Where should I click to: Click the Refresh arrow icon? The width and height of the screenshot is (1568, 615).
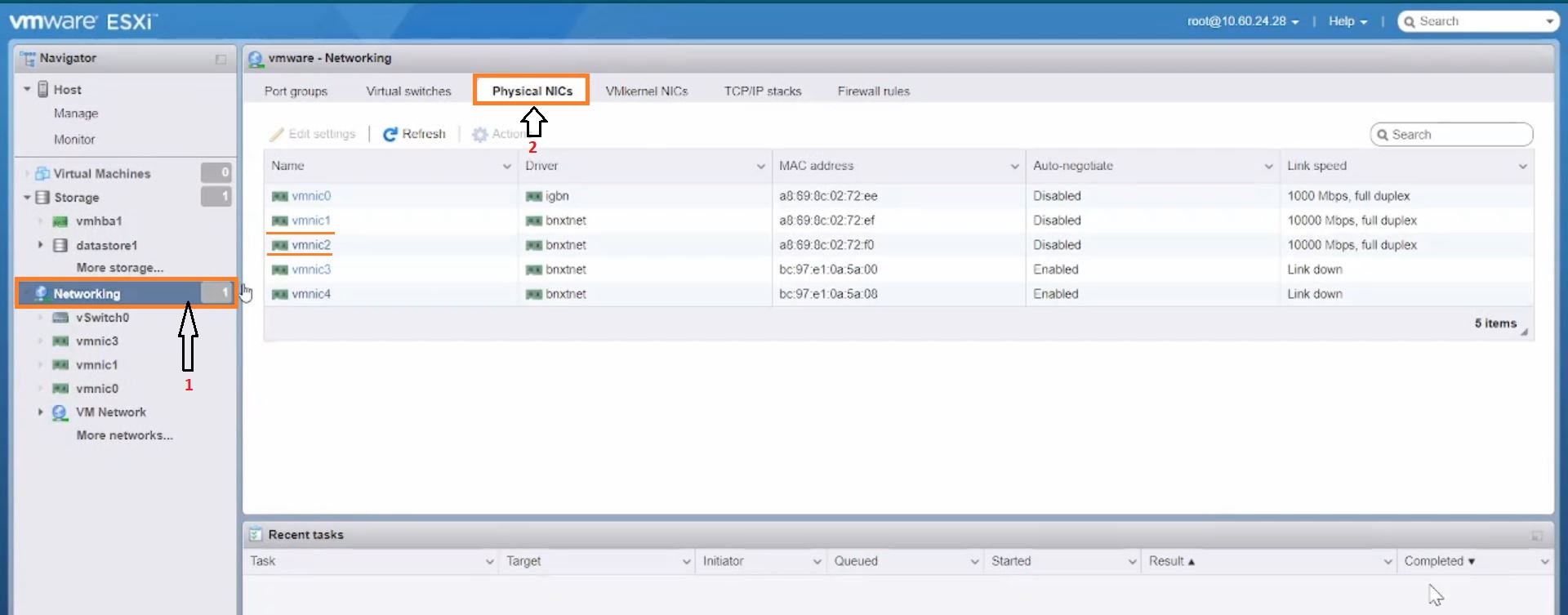(390, 134)
